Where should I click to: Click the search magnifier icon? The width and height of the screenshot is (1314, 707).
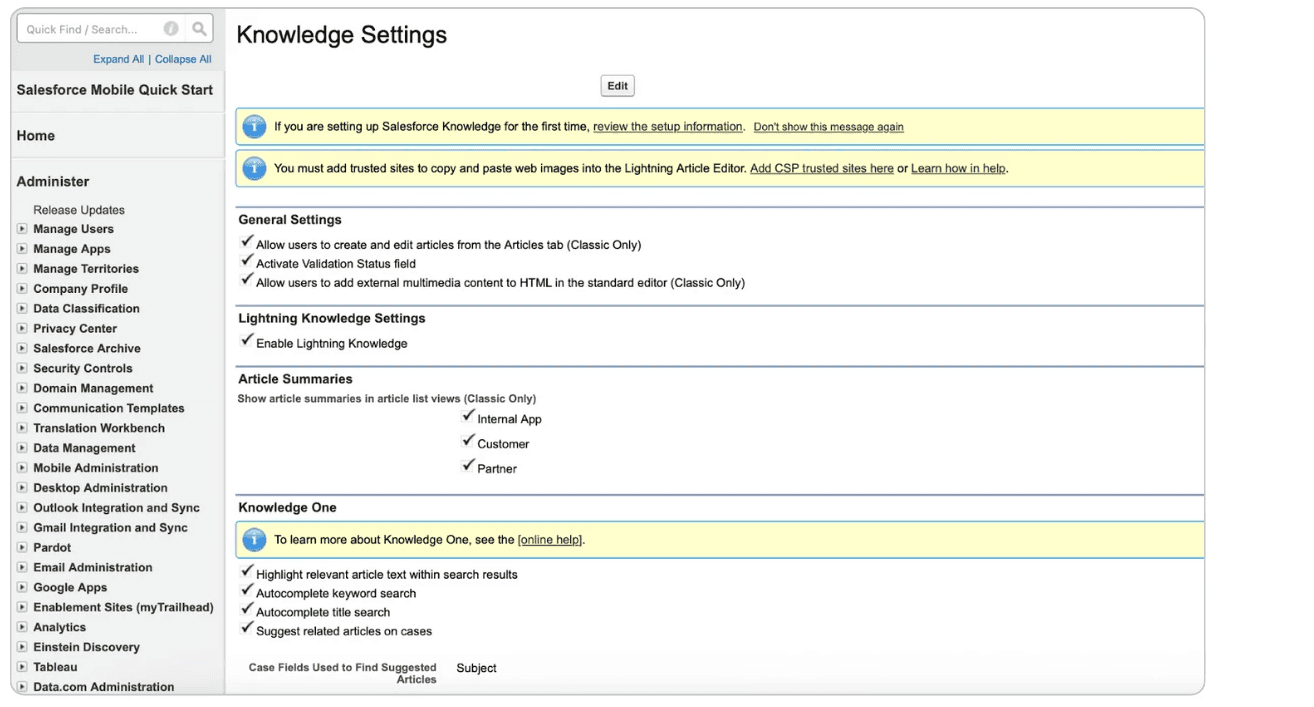pos(200,29)
